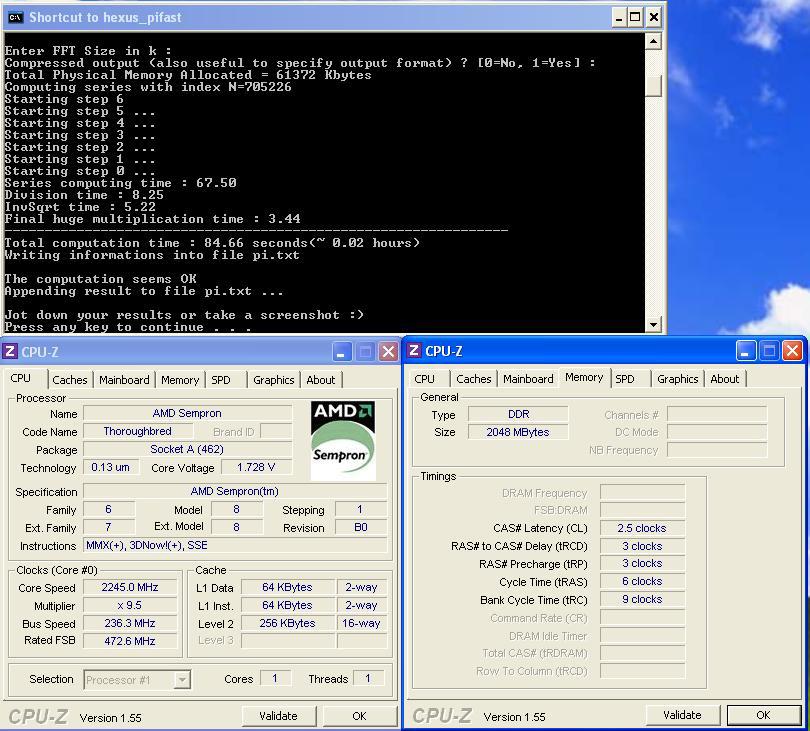
Task: Click the 2245.0 MHz core speed value
Action: click(130, 587)
